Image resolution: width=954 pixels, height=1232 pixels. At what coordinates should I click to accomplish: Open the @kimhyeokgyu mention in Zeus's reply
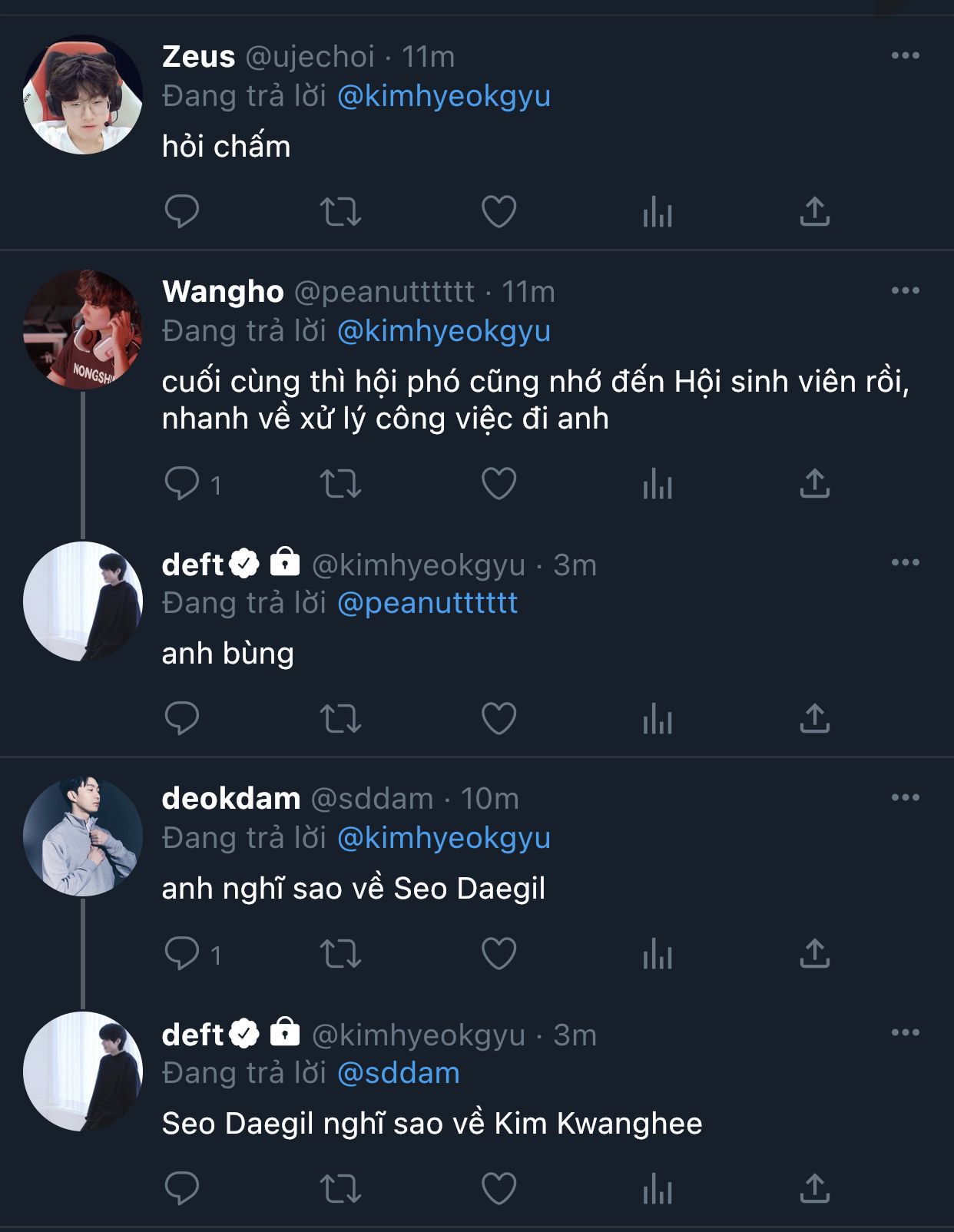coord(443,96)
